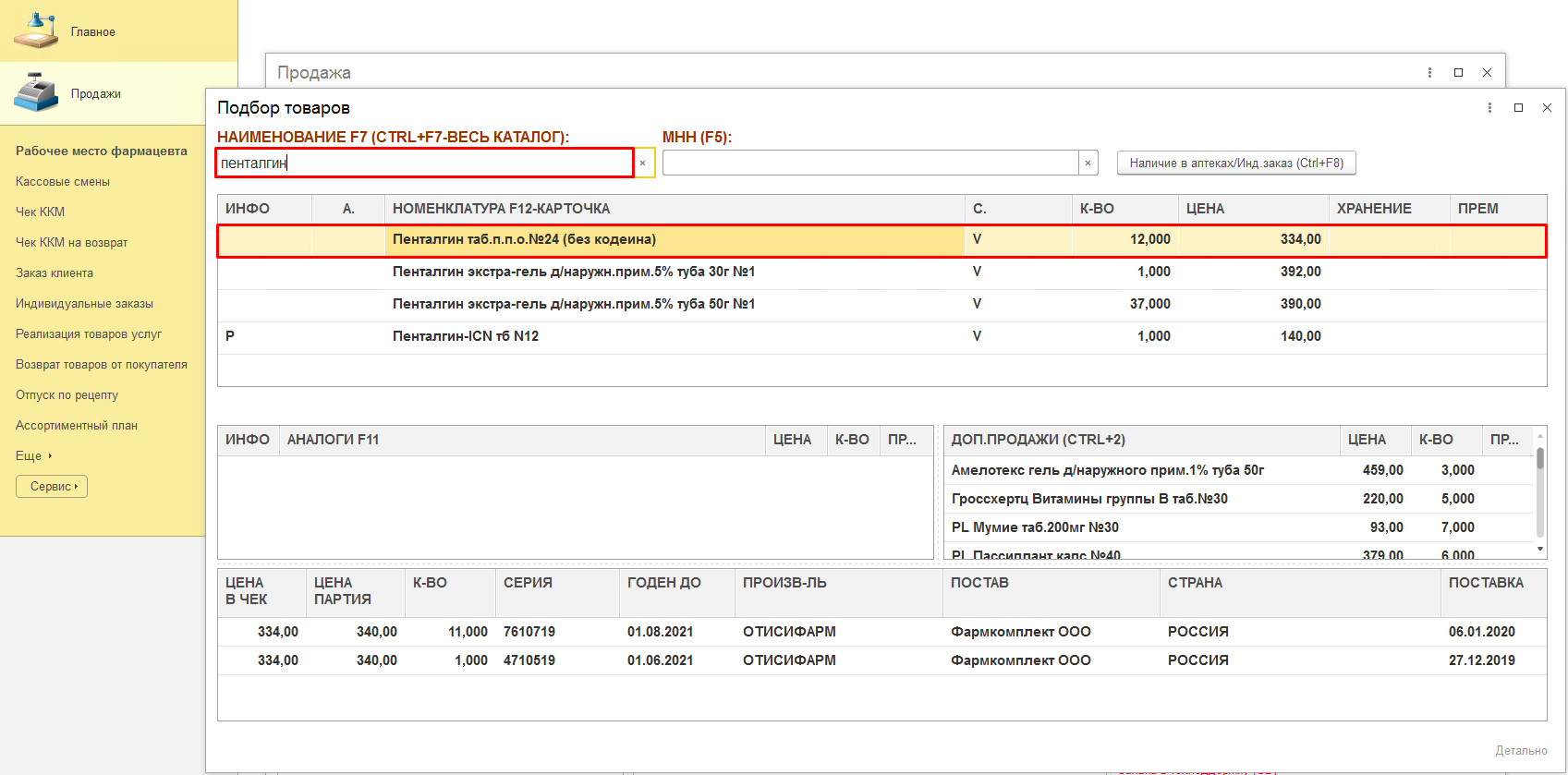
Task: Click the Главное section icon
Action: tap(35, 30)
